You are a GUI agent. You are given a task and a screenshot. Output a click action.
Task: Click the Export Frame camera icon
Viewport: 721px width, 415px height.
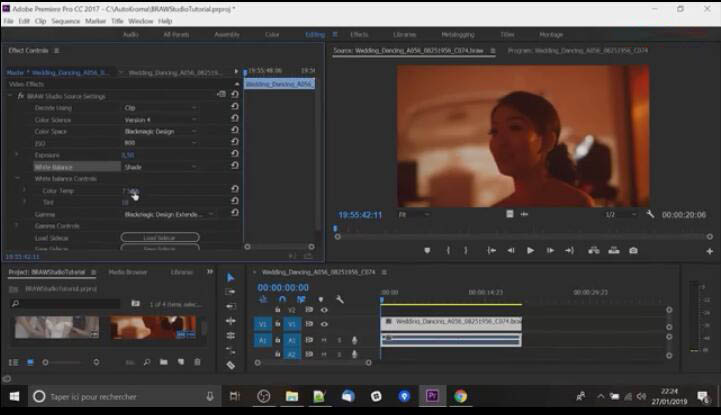point(633,251)
